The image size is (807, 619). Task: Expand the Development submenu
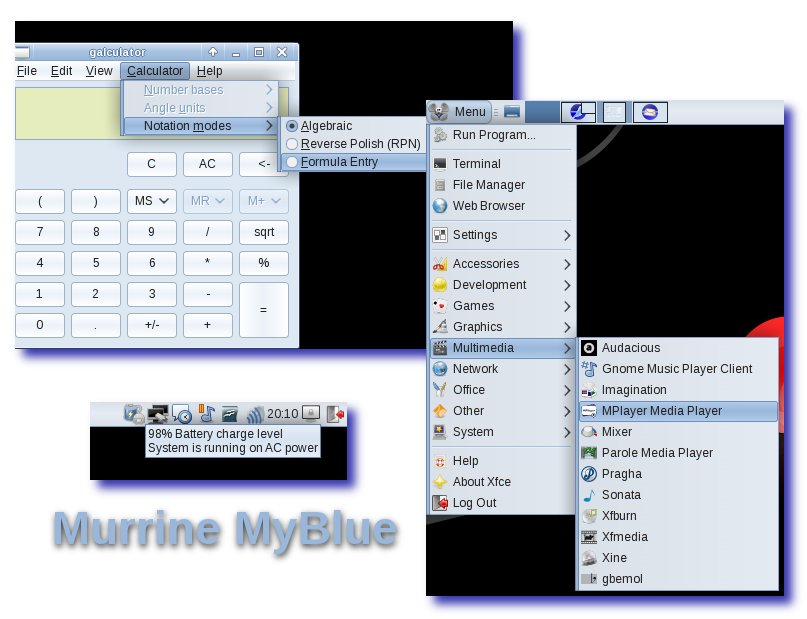click(x=502, y=285)
